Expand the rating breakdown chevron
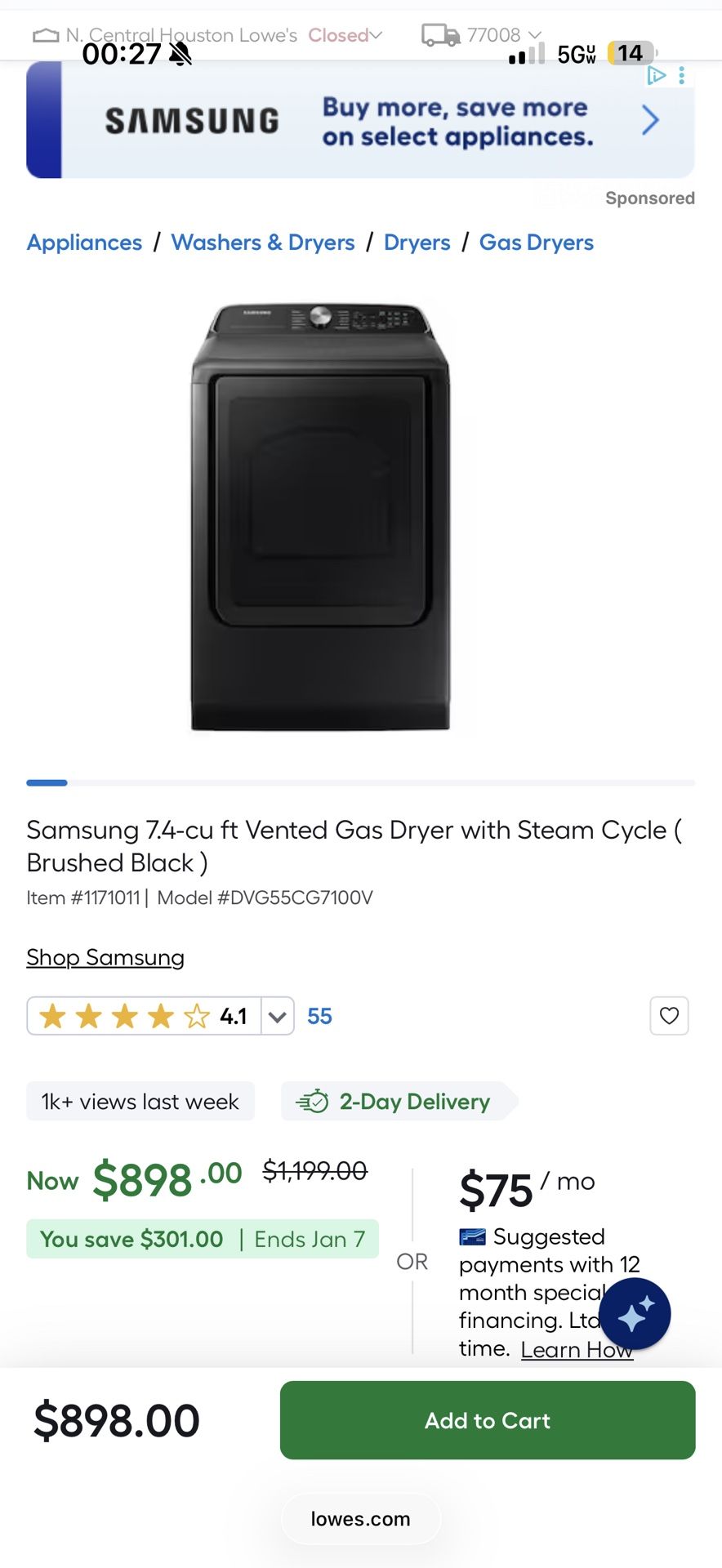The height and width of the screenshot is (1568, 722). point(278,1017)
